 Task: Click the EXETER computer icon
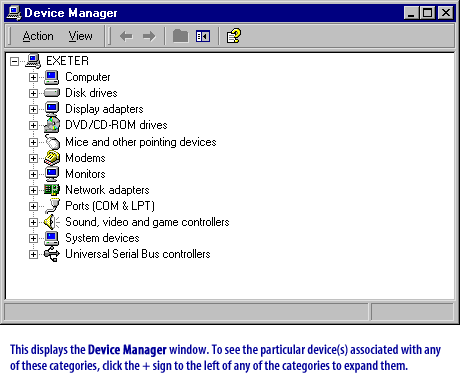coord(33,61)
